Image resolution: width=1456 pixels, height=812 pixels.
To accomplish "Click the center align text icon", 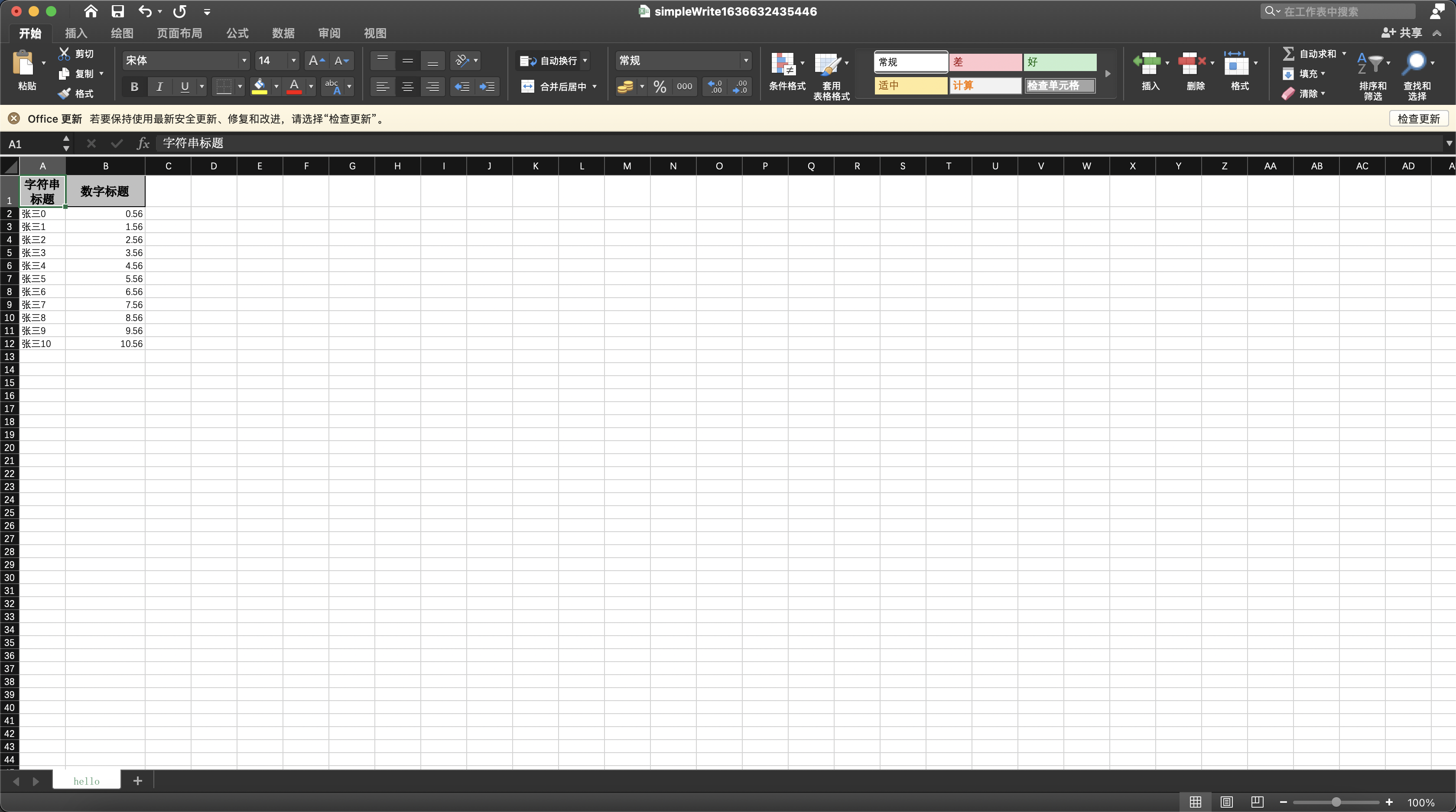I will click(x=407, y=87).
